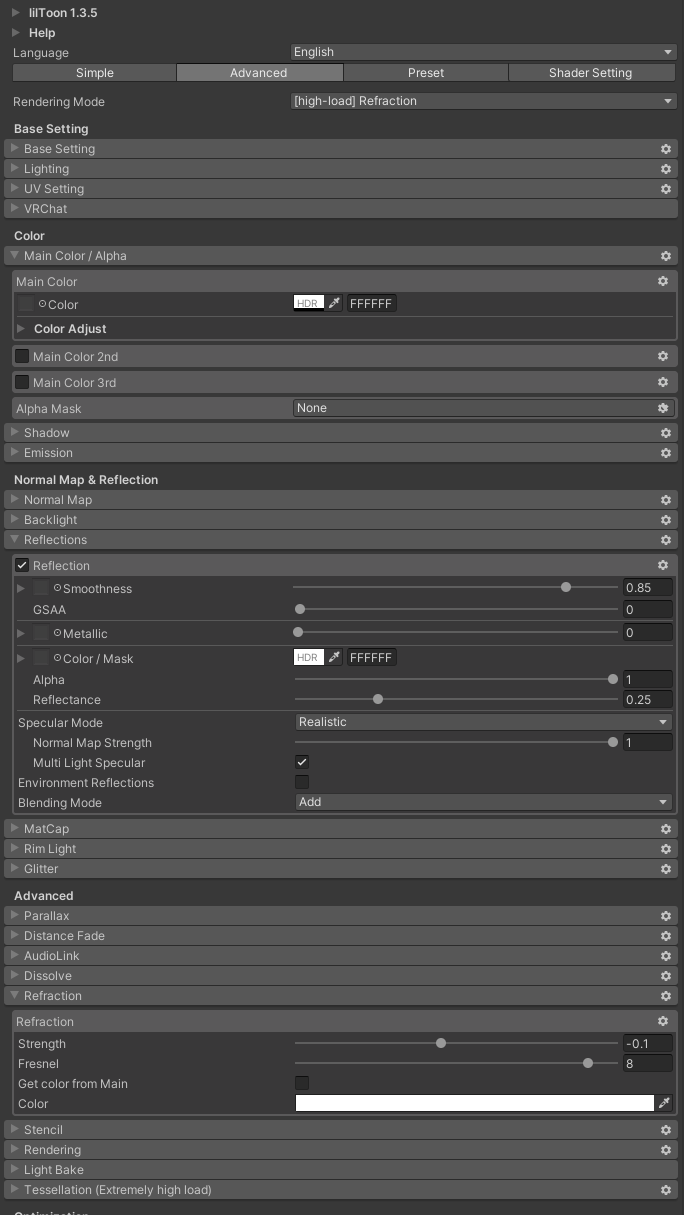Open gear menu for Stencil section
684x1215 pixels.
pyautogui.click(x=665, y=1130)
